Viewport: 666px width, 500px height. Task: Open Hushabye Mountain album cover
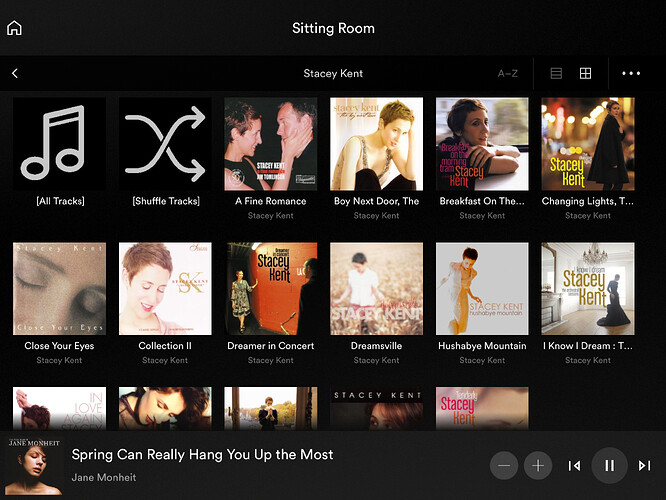tap(482, 288)
